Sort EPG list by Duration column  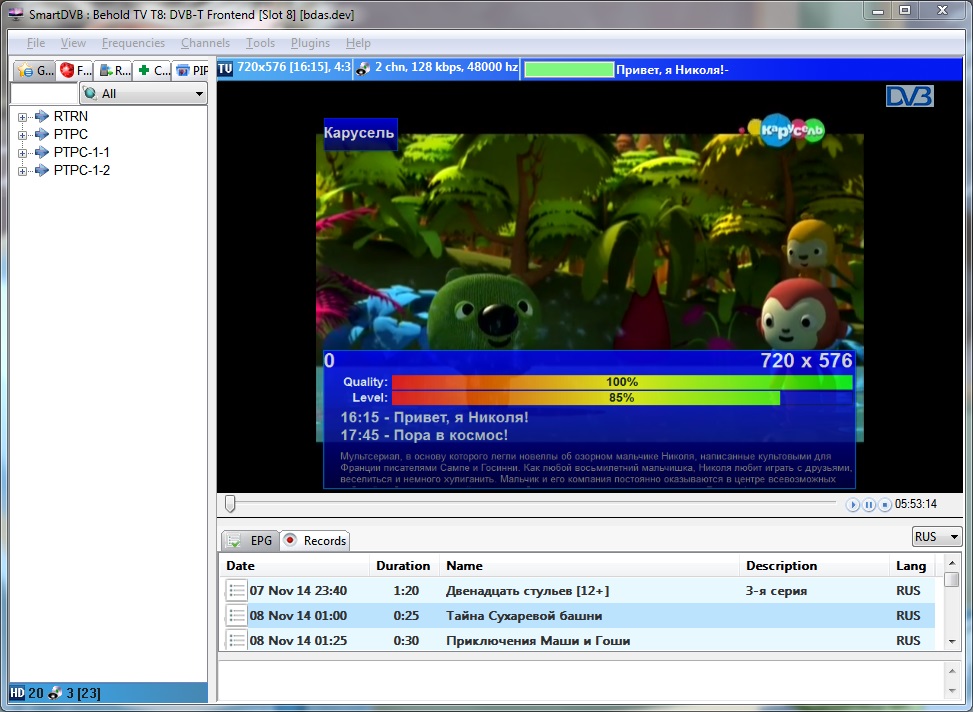tap(403, 566)
